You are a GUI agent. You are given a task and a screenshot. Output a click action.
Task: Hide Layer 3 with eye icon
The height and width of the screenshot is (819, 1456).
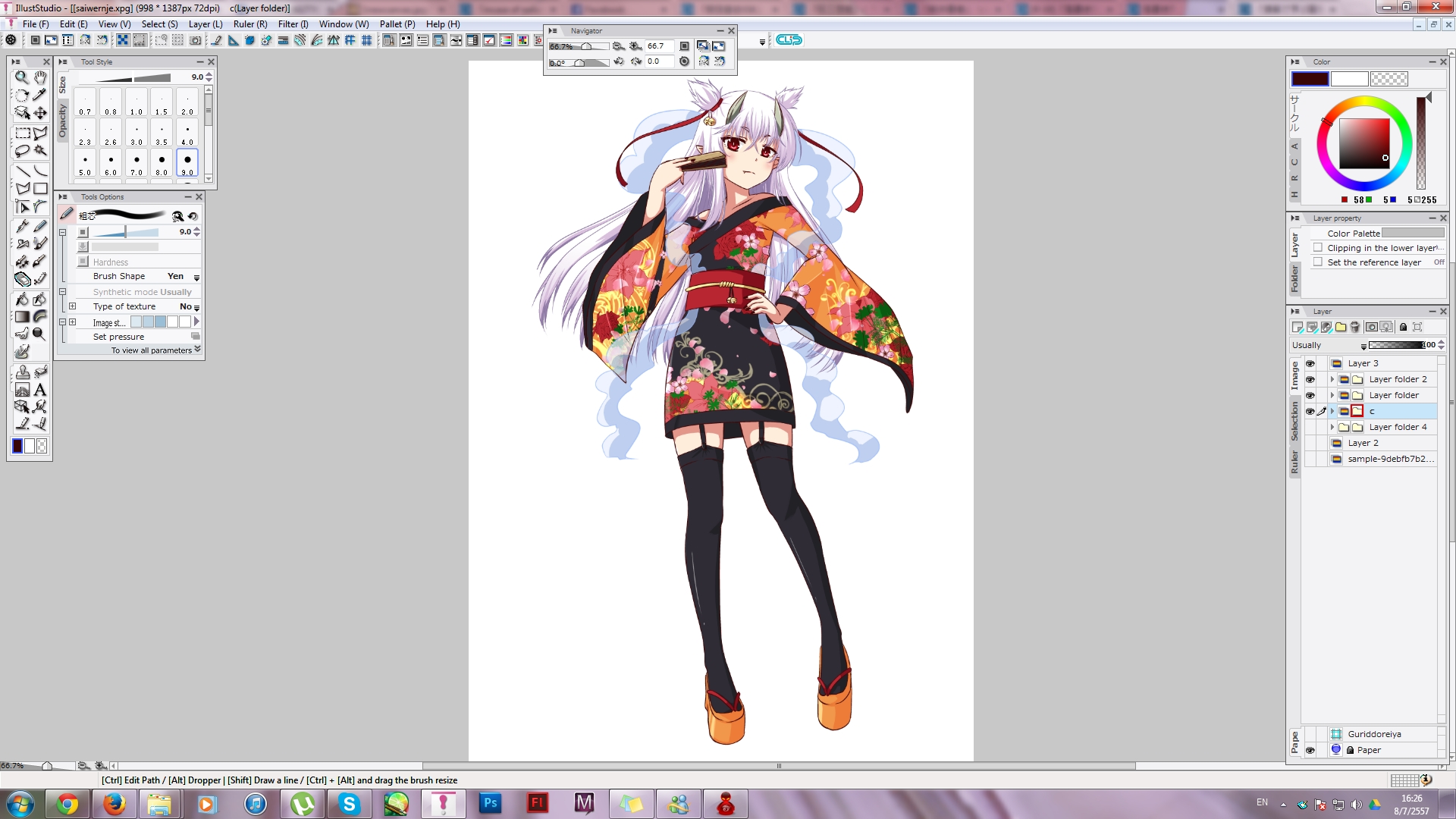click(x=1310, y=363)
